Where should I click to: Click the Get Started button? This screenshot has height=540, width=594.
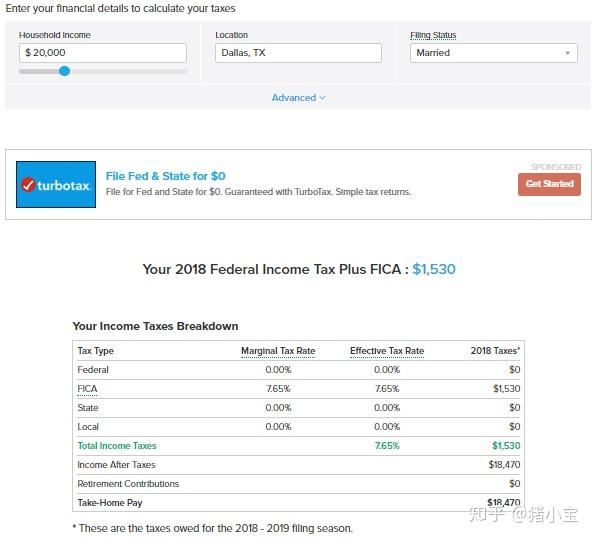pos(549,184)
